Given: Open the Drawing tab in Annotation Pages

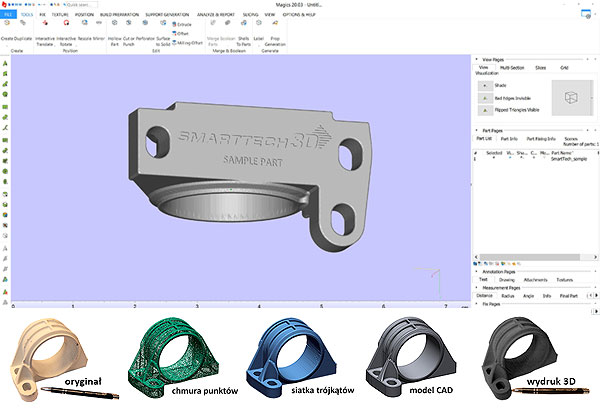Looking at the screenshot, I should [x=507, y=280].
